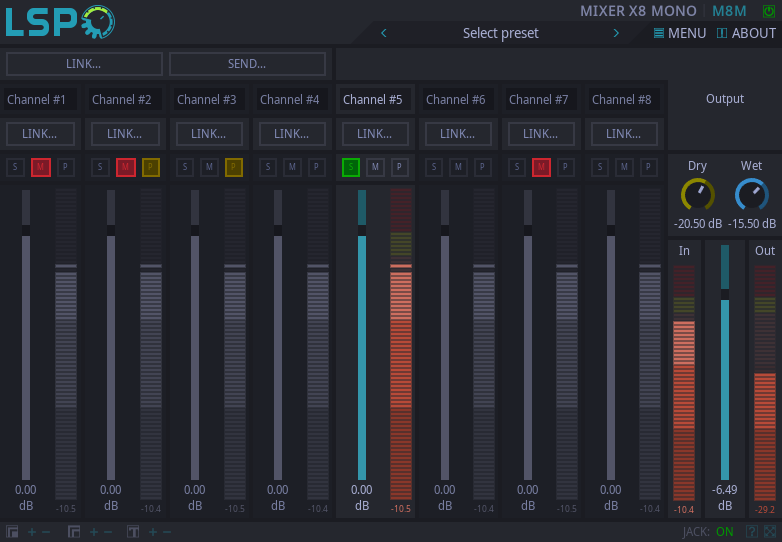Viewport: 782px width, 542px height.
Task: Toggle phase invert on Channel #3
Action: tap(233, 167)
